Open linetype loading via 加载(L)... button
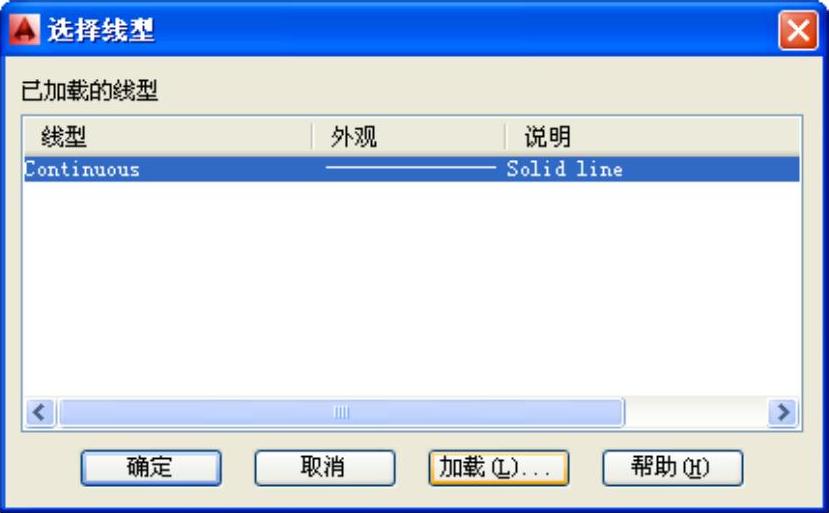Viewport: 829px width, 513px height. [x=499, y=468]
